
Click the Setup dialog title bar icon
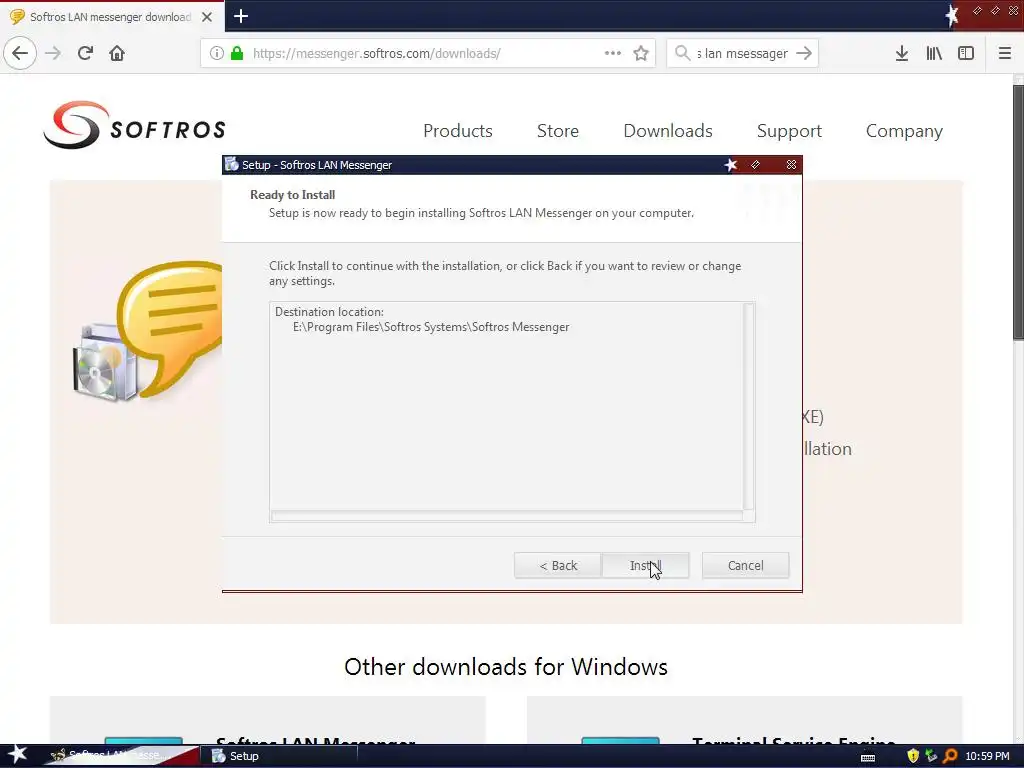click(x=231, y=165)
